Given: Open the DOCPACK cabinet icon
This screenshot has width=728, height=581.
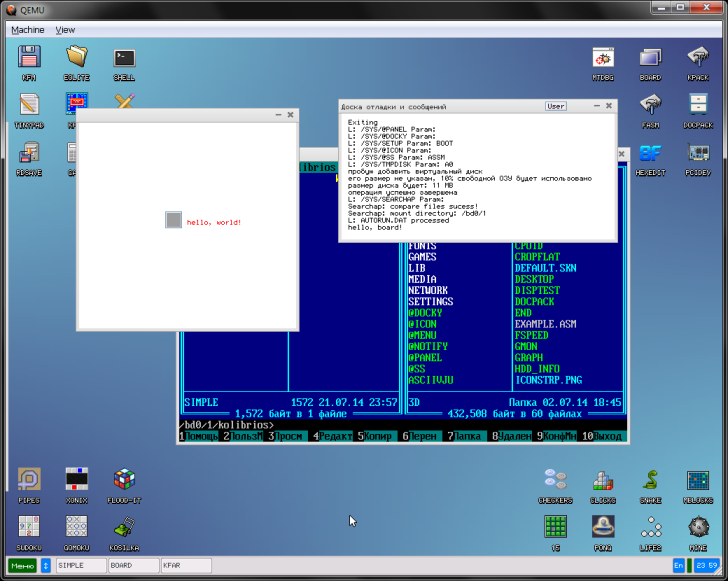Looking at the screenshot, I should pyautogui.click(x=698, y=111).
